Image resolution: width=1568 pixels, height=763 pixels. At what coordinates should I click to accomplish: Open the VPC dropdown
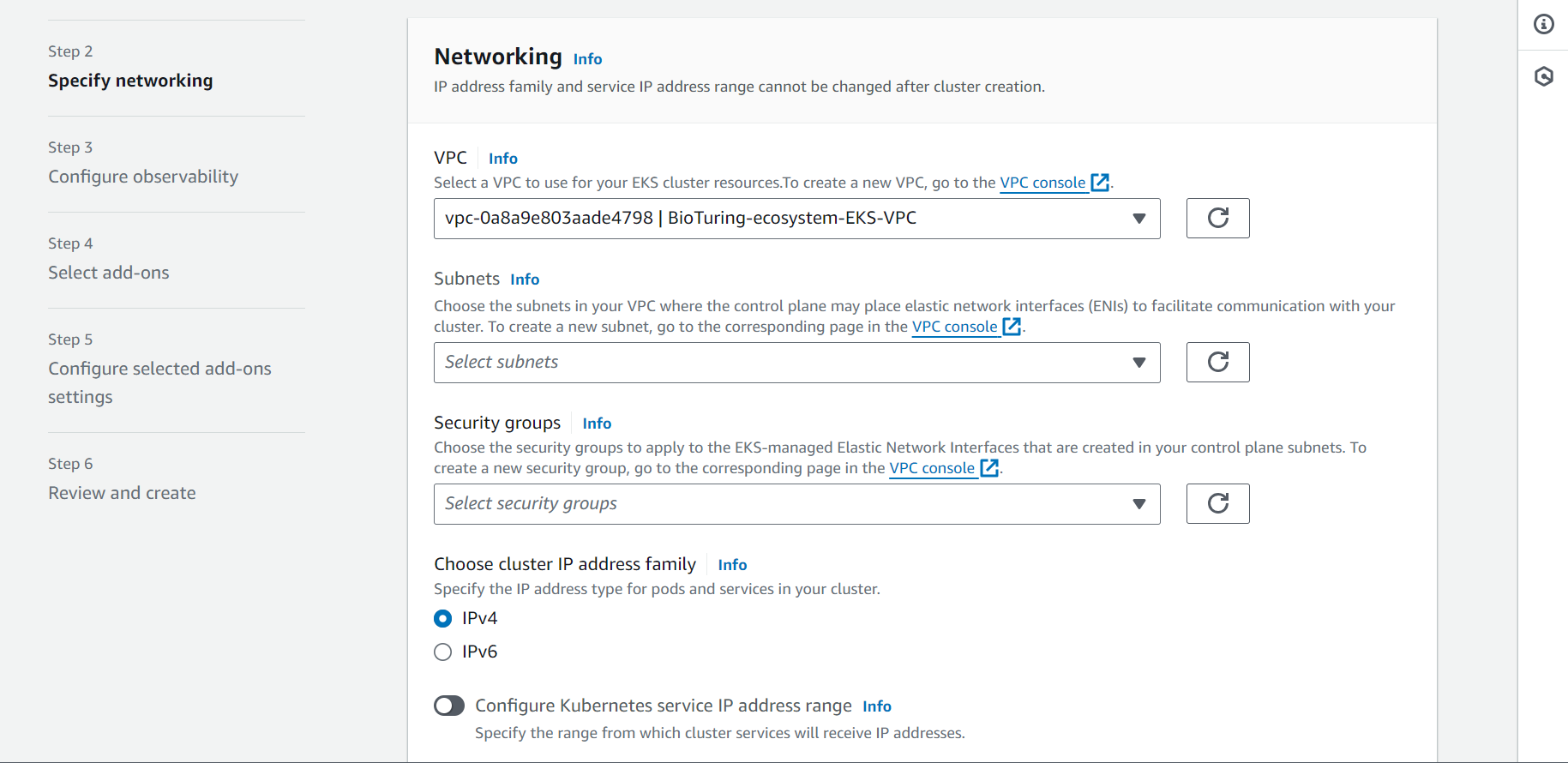[x=796, y=219]
